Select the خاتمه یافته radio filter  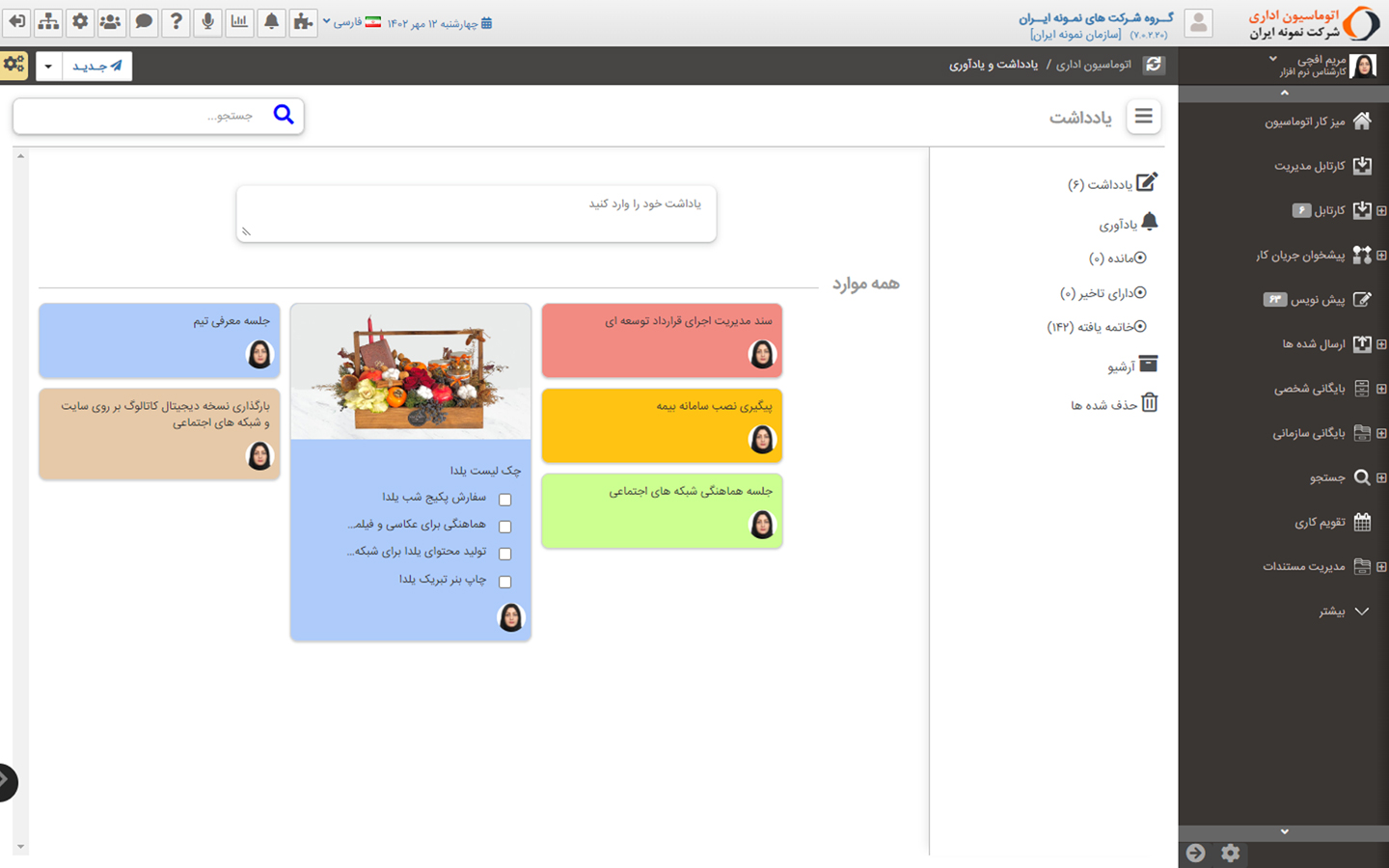[1140, 327]
